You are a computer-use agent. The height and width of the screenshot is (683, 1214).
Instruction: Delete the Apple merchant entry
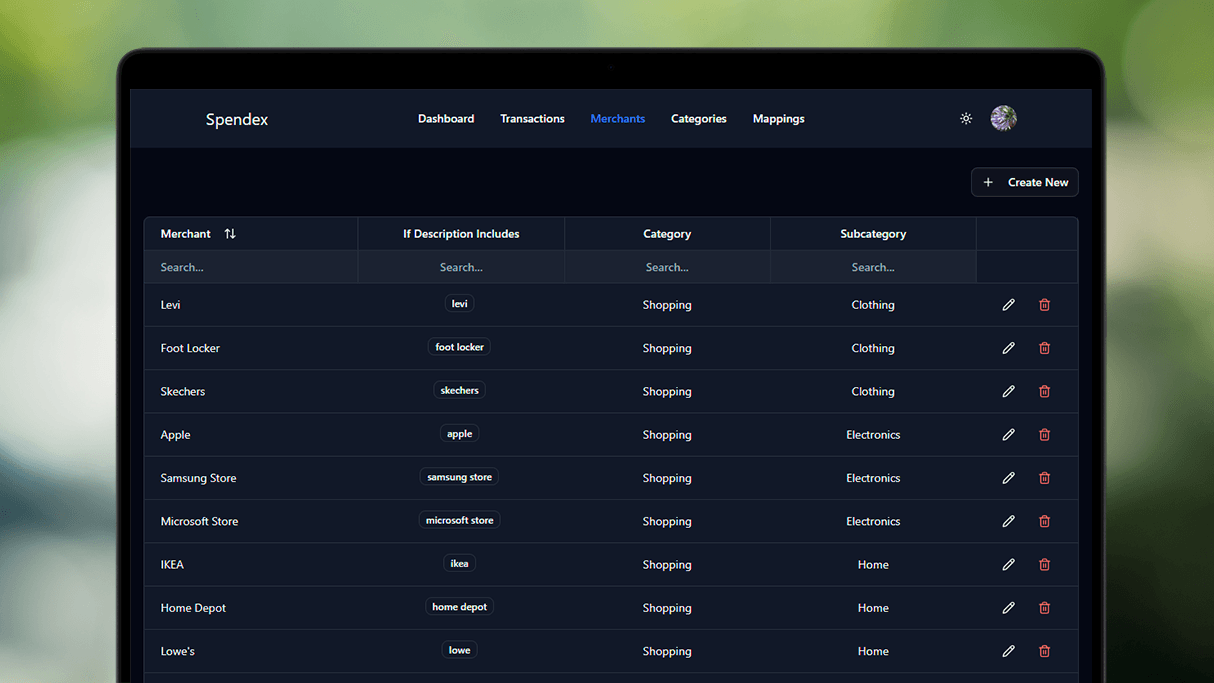click(x=1044, y=435)
